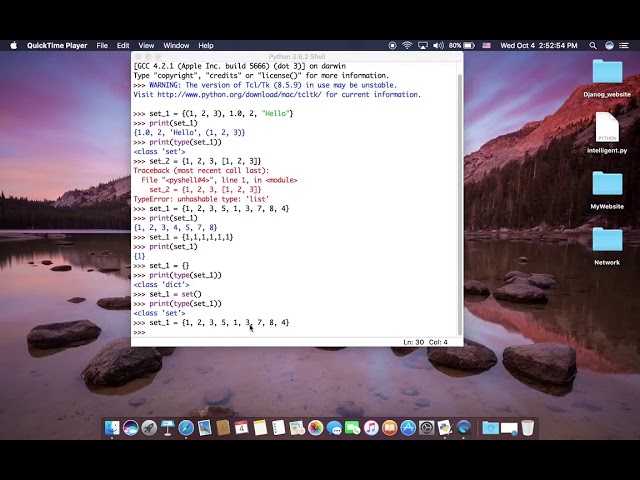This screenshot has height=480, width=640.
Task: Open the View menu
Action: (146, 45)
